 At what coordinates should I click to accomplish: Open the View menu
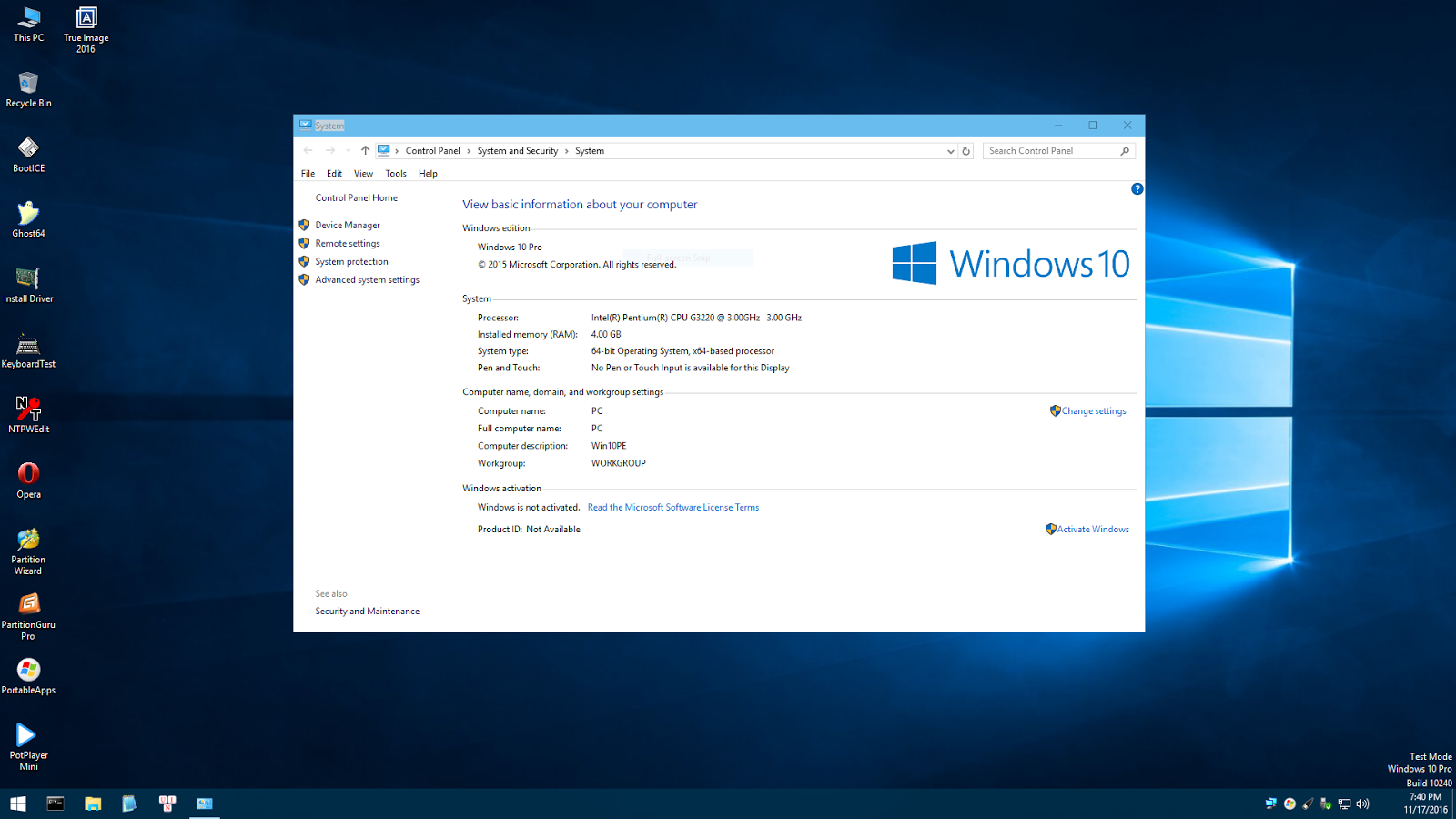point(363,173)
